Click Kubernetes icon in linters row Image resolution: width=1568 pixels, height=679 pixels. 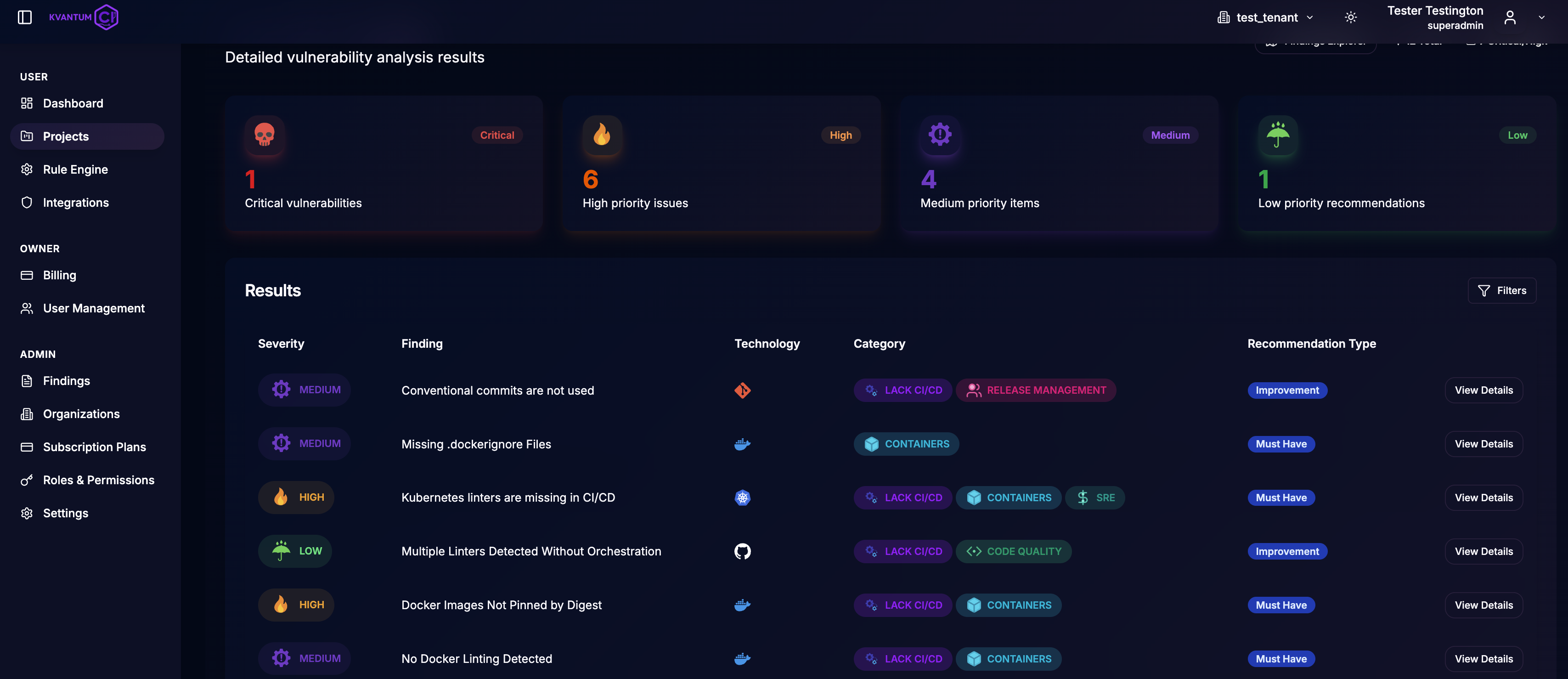742,498
